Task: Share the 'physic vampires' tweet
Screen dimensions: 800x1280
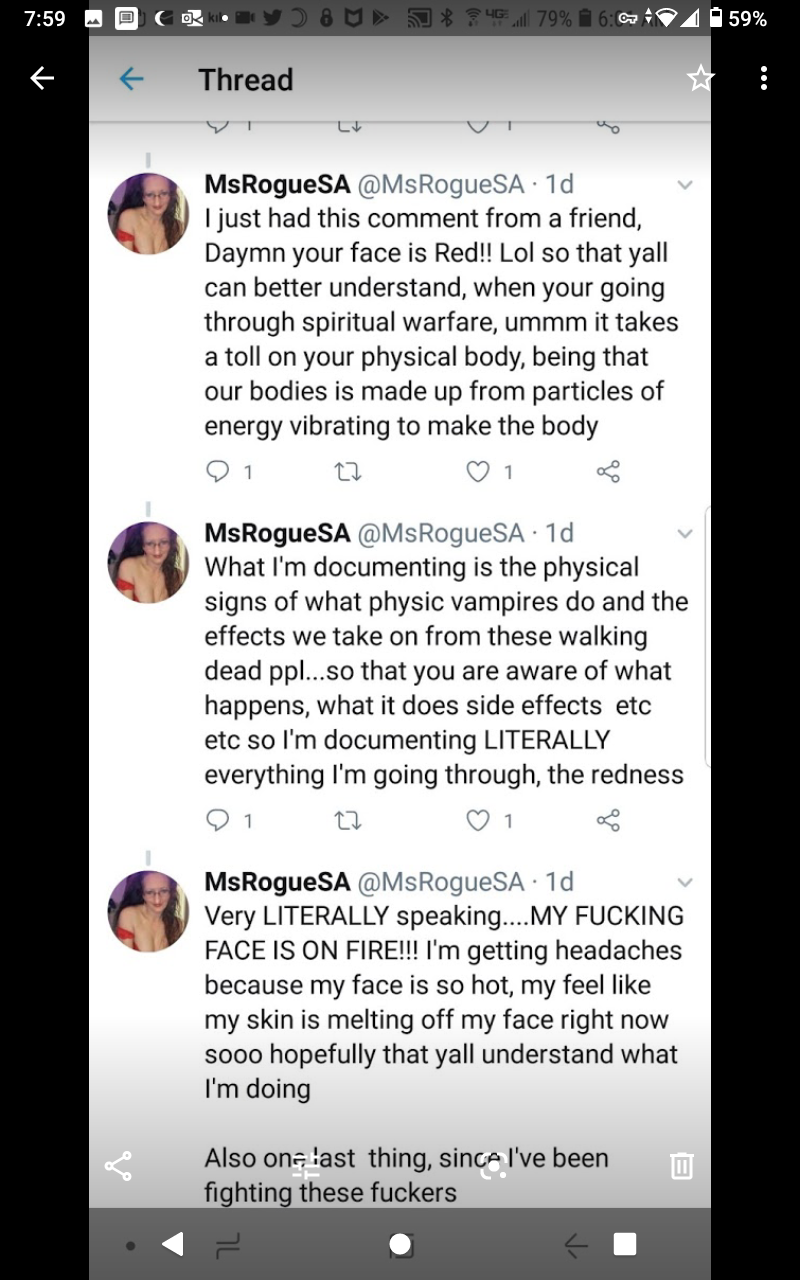Action: tap(608, 820)
